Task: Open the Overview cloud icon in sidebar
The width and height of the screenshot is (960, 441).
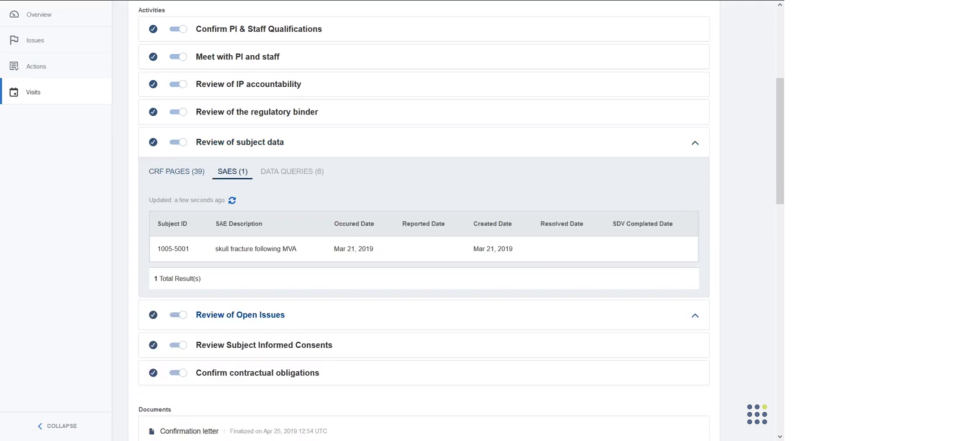Action: (14, 15)
